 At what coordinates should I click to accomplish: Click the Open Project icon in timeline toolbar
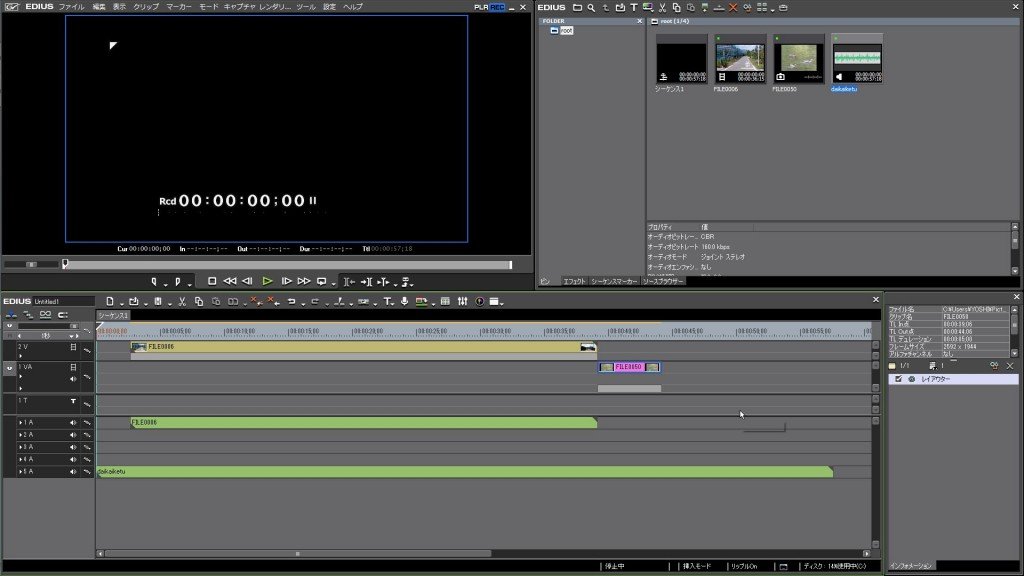134,301
